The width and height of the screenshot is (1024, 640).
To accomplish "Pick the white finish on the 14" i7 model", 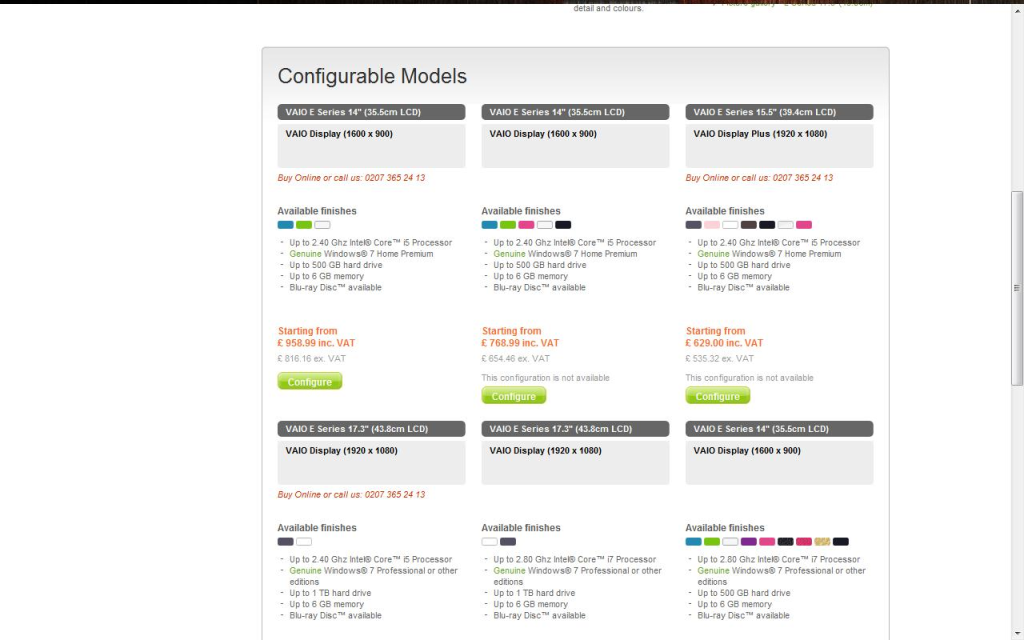I will coord(730,541).
